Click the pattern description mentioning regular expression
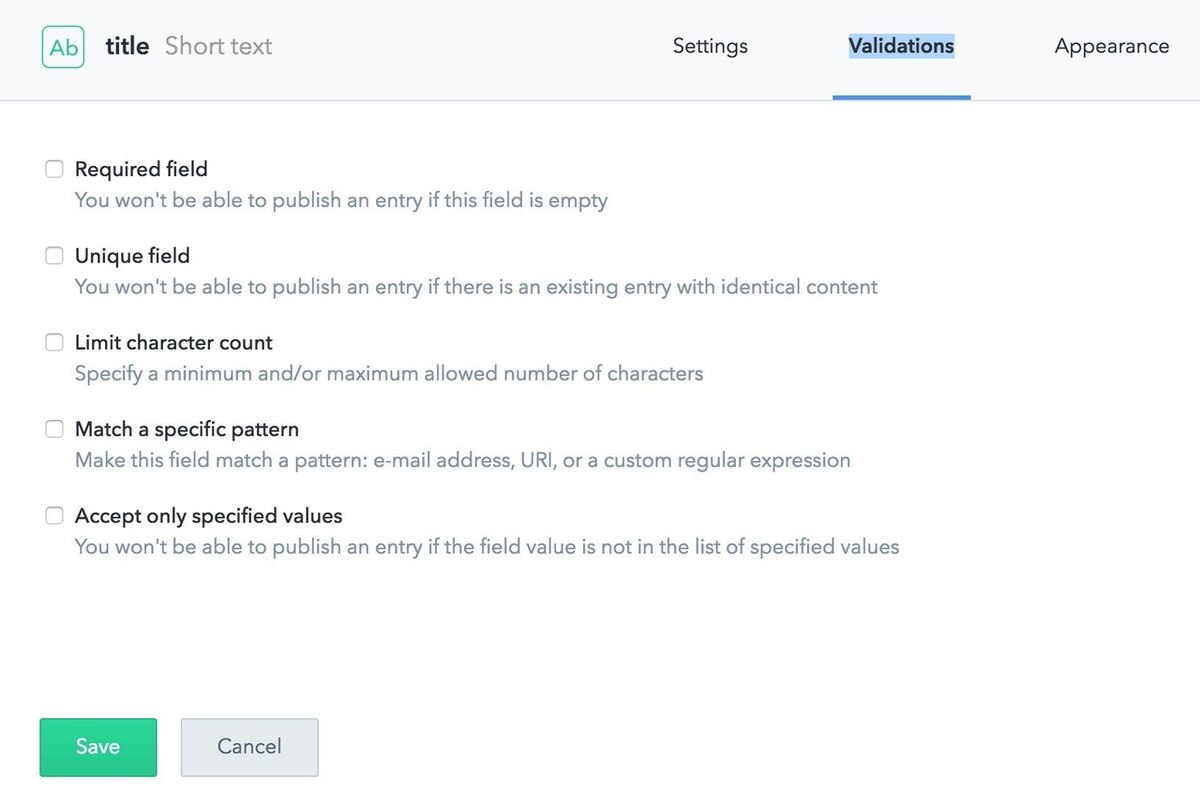 [462, 461]
